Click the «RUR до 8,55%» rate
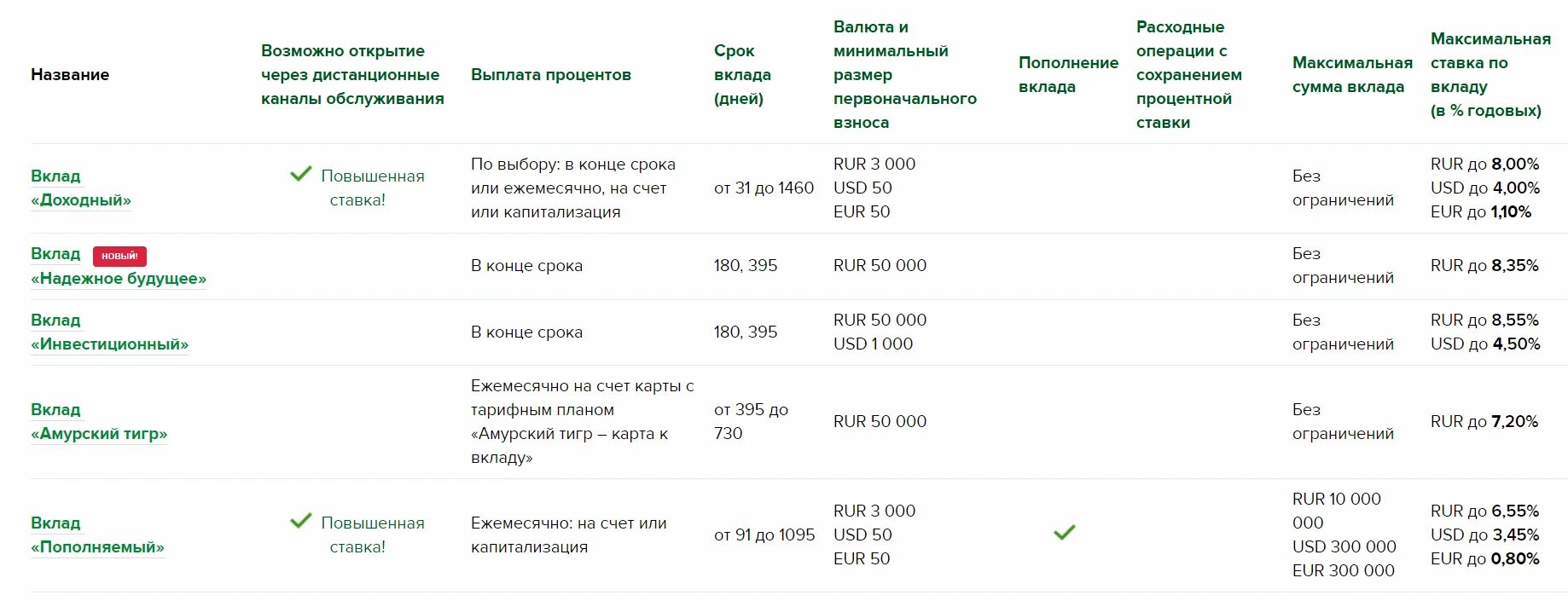This screenshot has width=1568, height=601. point(1484,321)
